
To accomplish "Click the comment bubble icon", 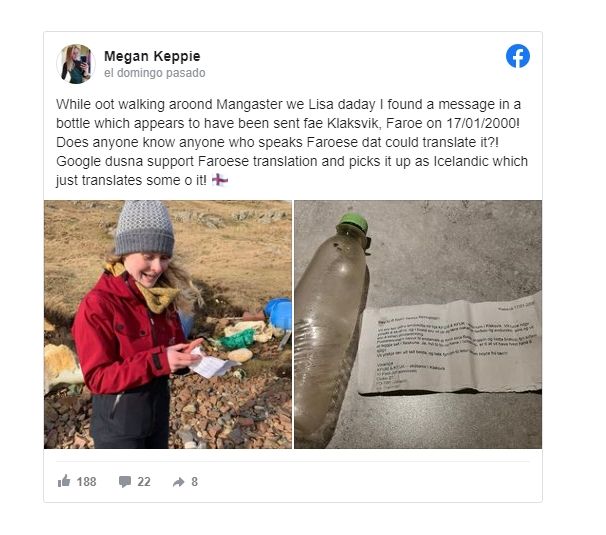I will click(124, 482).
